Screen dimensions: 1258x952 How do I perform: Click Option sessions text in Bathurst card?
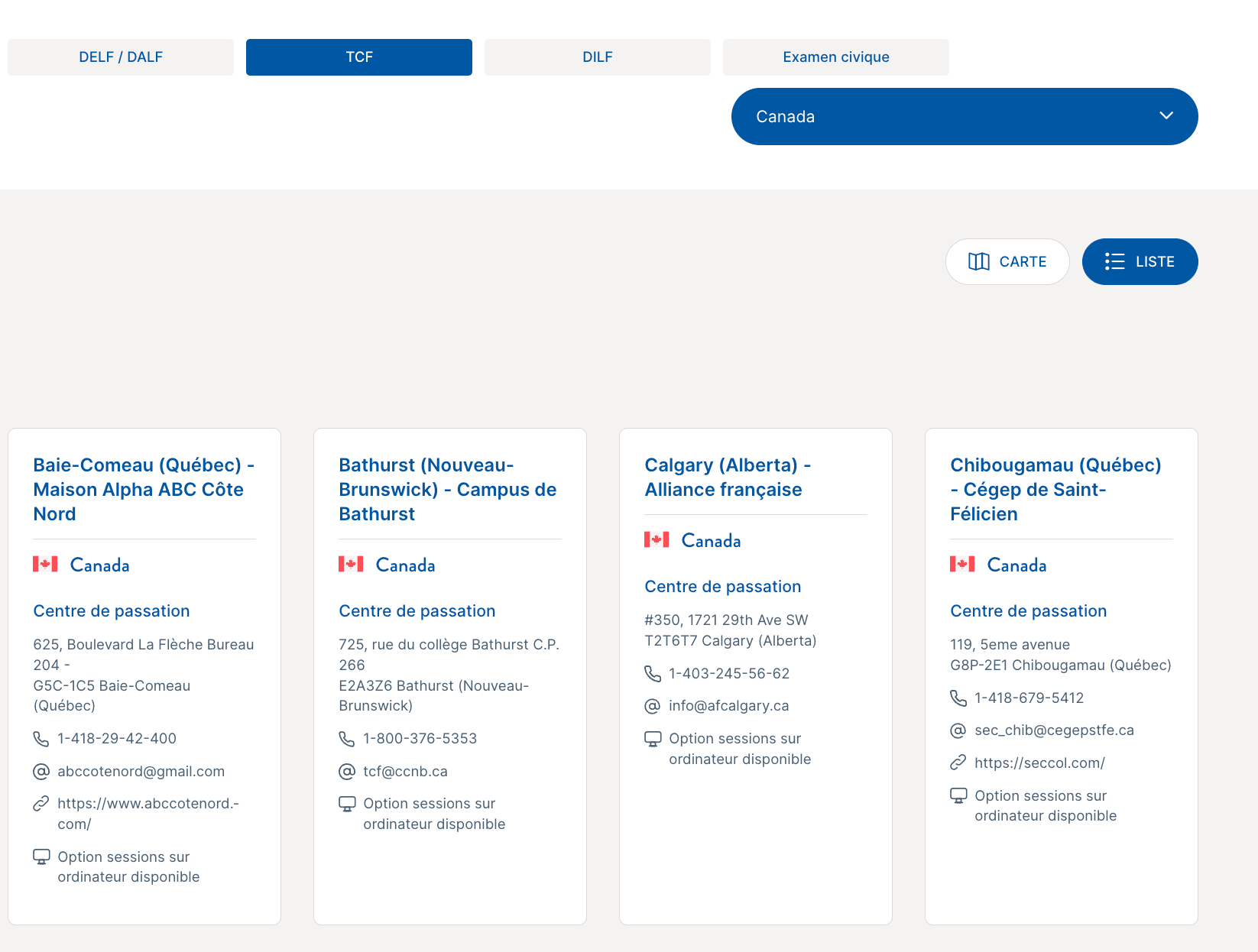(x=434, y=814)
